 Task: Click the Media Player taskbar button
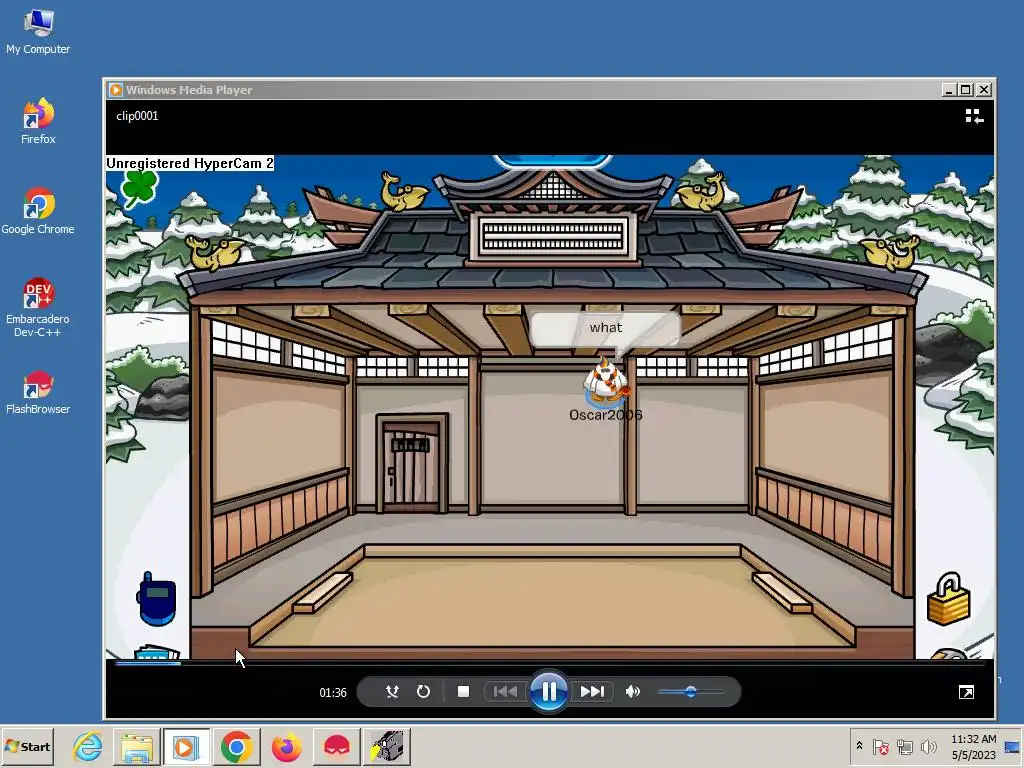pyautogui.click(x=186, y=746)
